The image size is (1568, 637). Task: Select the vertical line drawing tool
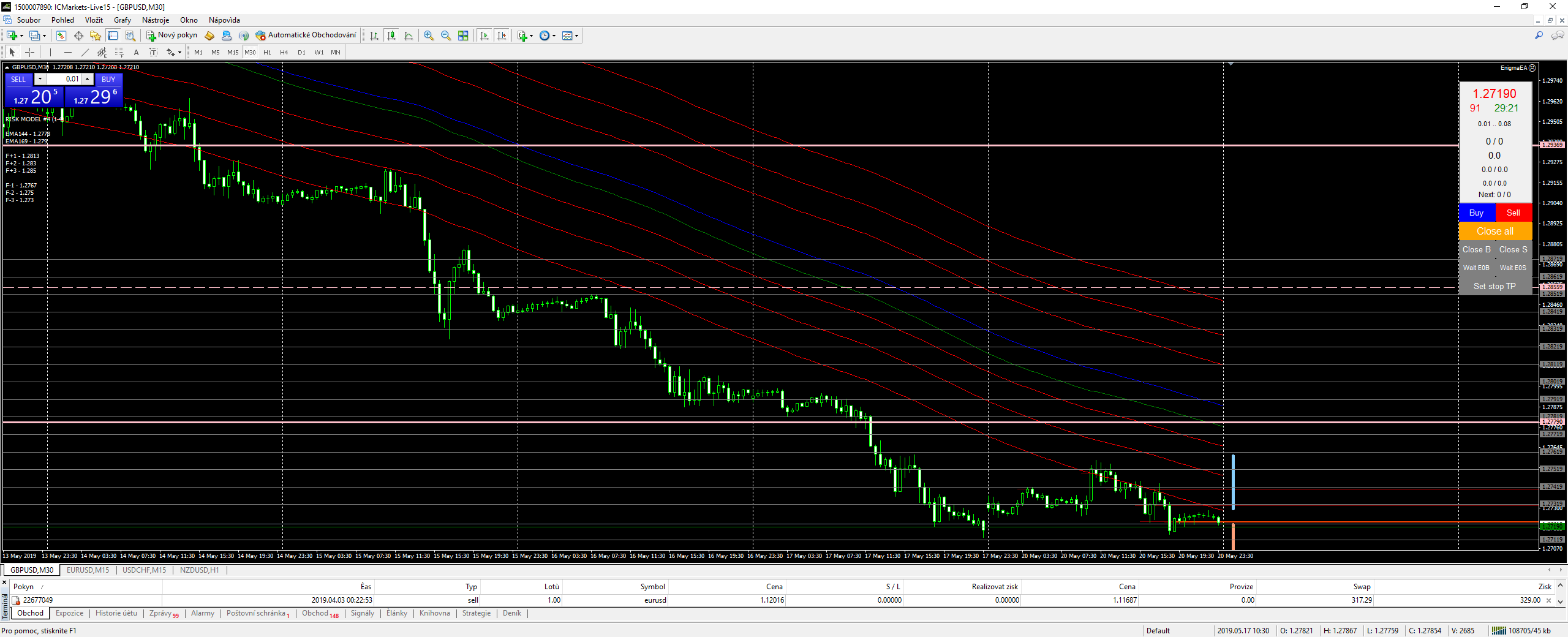51,53
